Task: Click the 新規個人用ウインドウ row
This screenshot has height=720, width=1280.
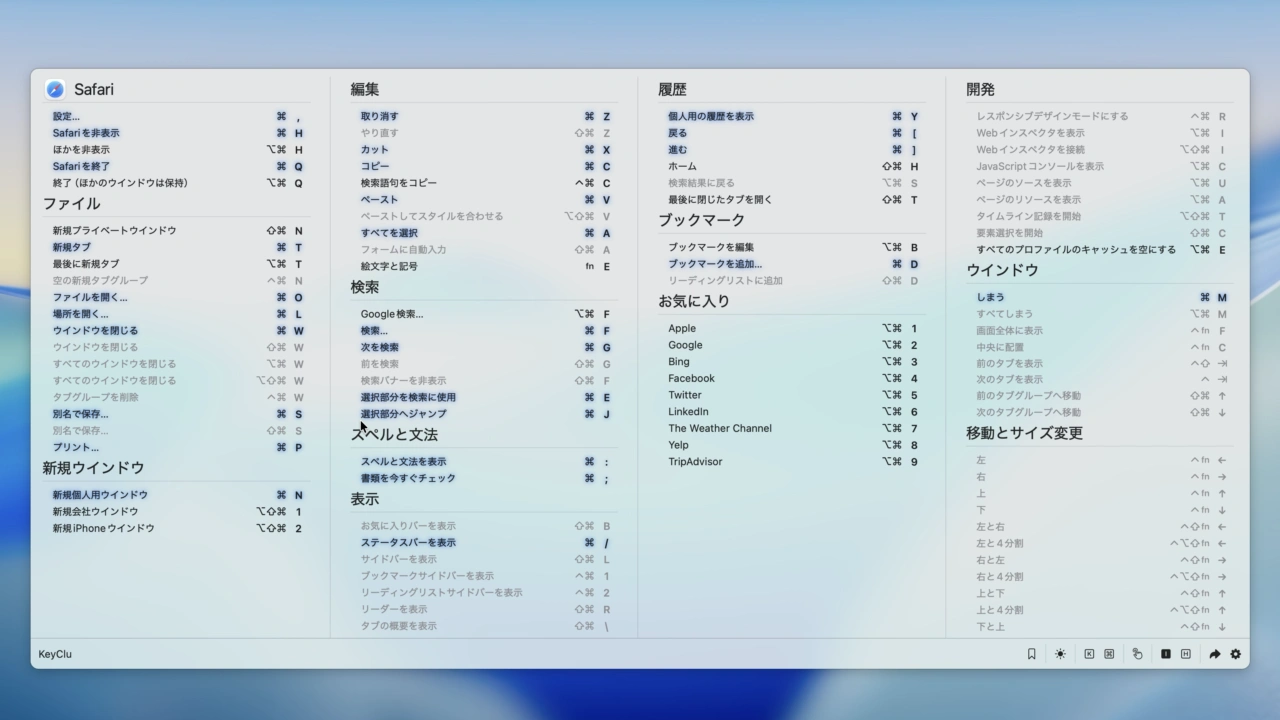Action: [178, 494]
